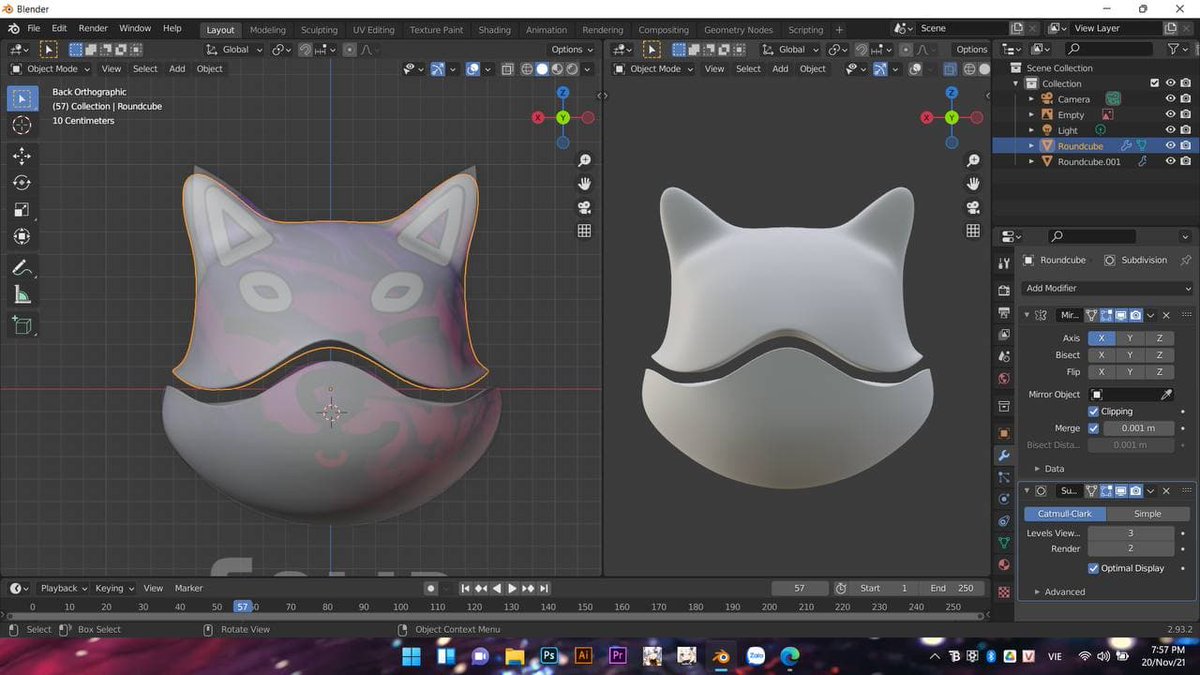Open Object properties orange square tab
Viewport: 1200px width, 675px height.
pyautogui.click(x=1004, y=433)
